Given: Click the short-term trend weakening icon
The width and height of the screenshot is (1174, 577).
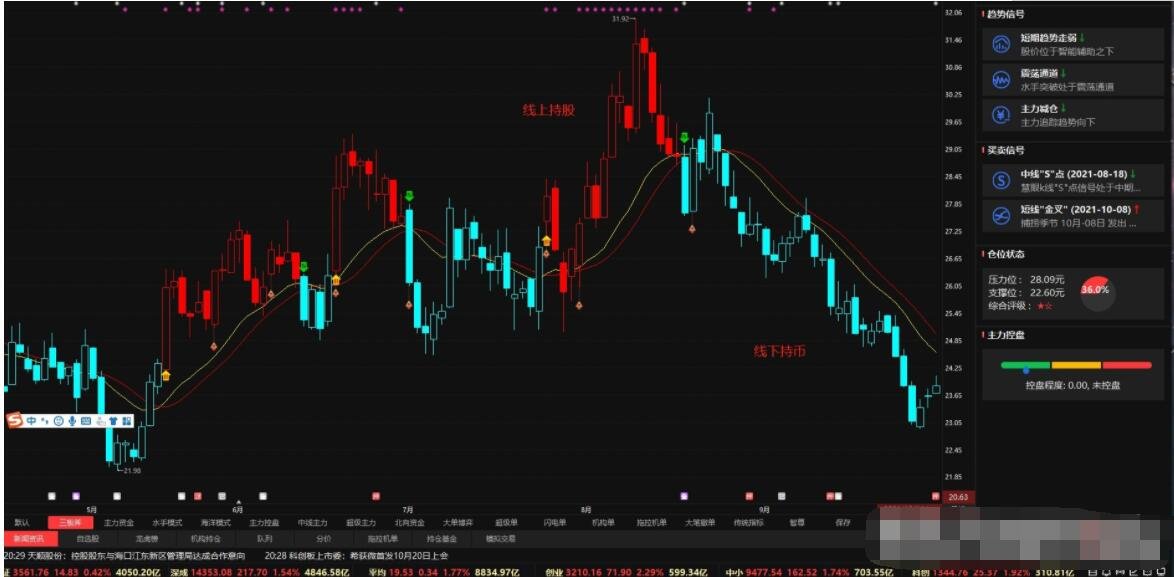Looking at the screenshot, I should (1001, 44).
